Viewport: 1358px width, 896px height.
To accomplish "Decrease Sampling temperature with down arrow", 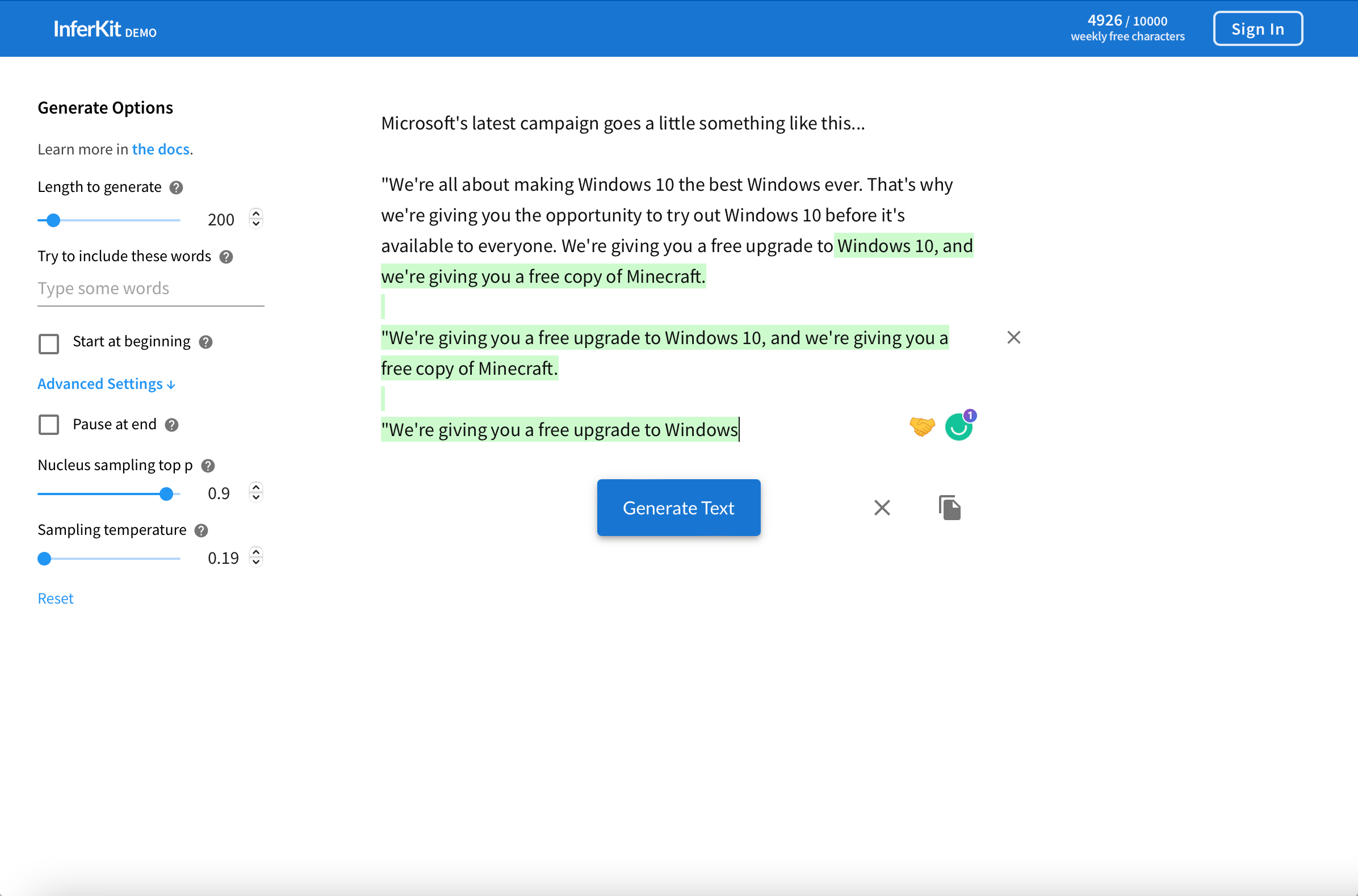I will point(256,562).
